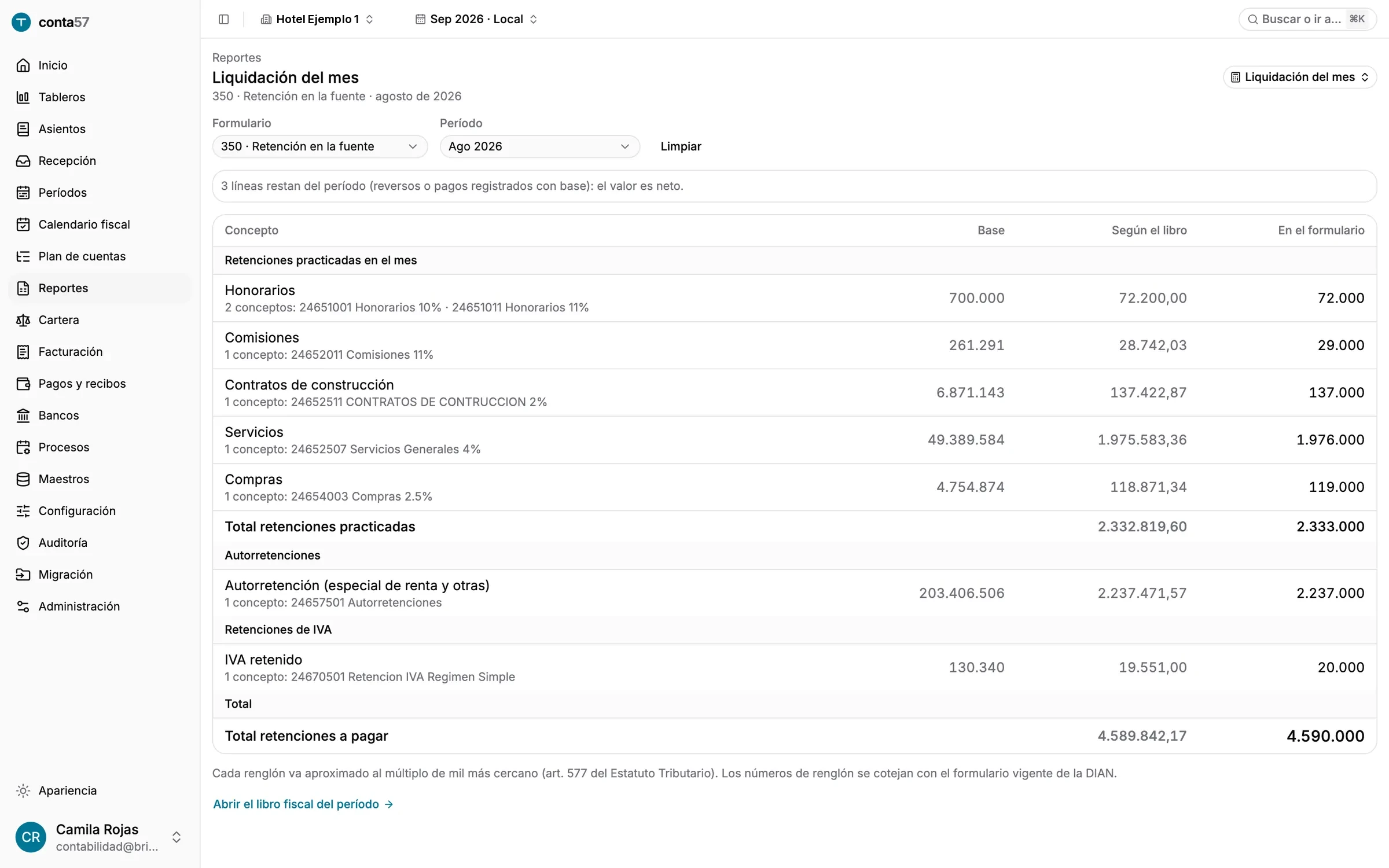Open Auditoría section
1389x868 pixels.
click(100, 543)
